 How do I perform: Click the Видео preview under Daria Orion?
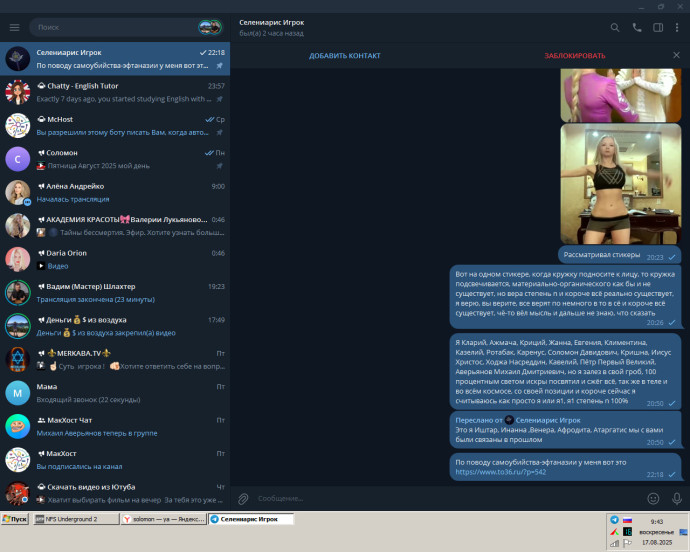[x=58, y=266]
